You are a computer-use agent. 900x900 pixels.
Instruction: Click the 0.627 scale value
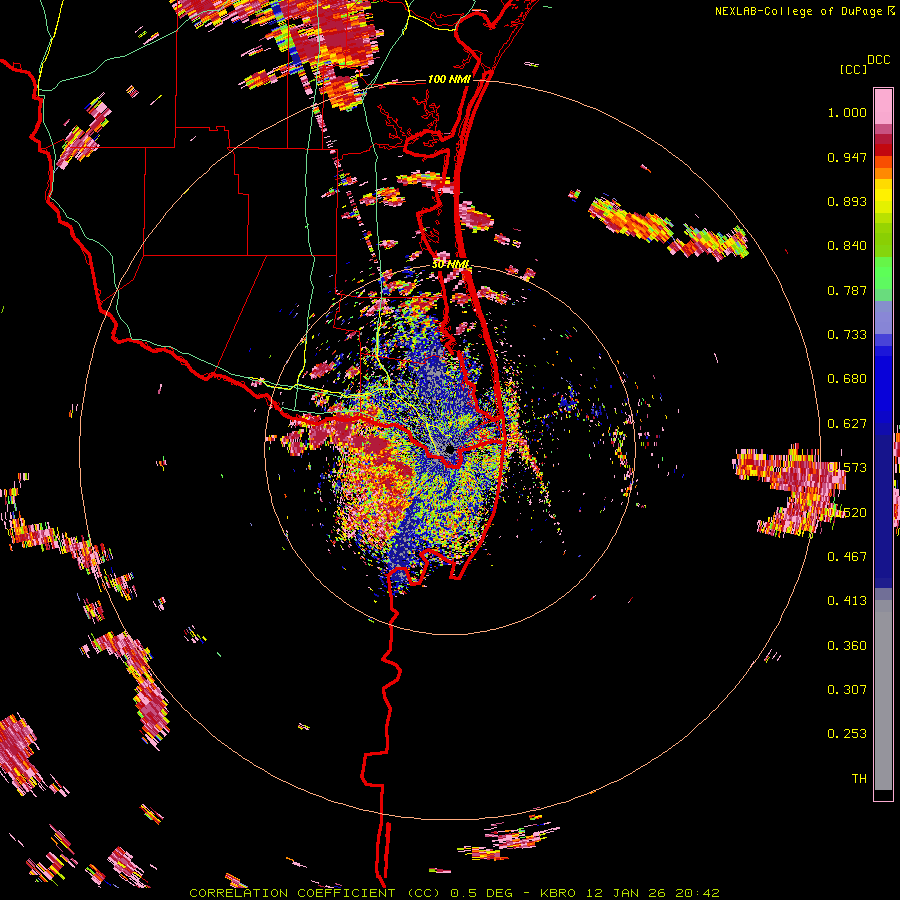pyautogui.click(x=847, y=424)
